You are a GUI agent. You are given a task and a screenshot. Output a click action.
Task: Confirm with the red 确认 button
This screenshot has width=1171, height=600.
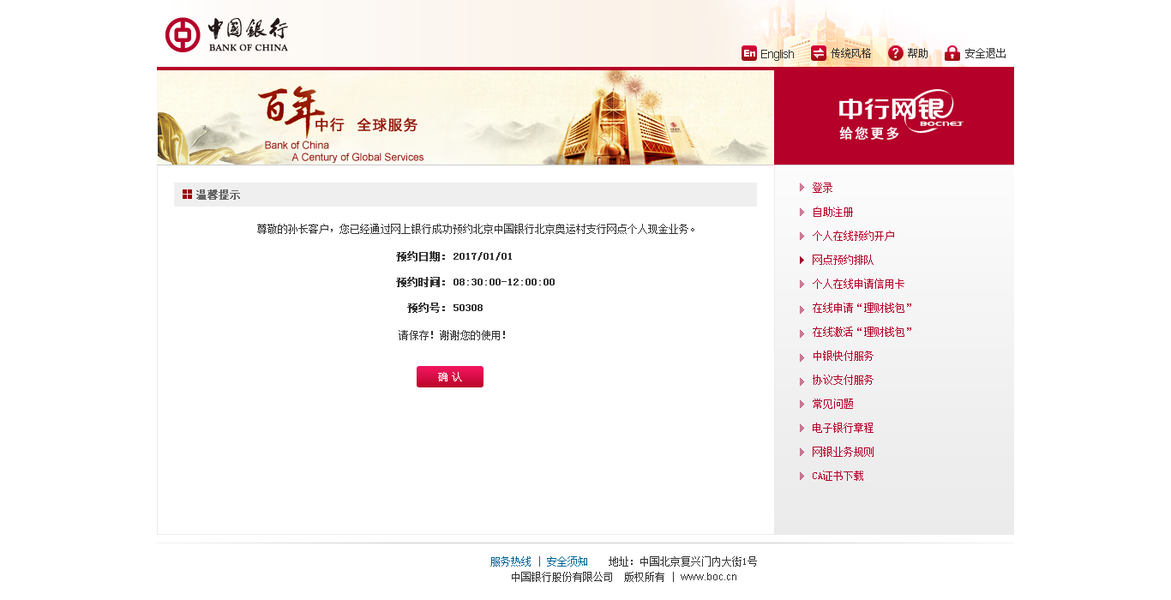click(450, 377)
